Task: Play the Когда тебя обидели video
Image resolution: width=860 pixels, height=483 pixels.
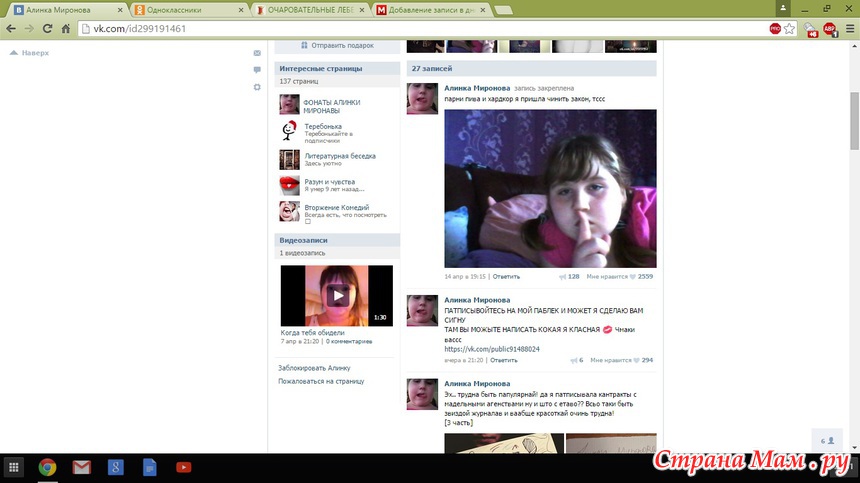Action: [337, 295]
